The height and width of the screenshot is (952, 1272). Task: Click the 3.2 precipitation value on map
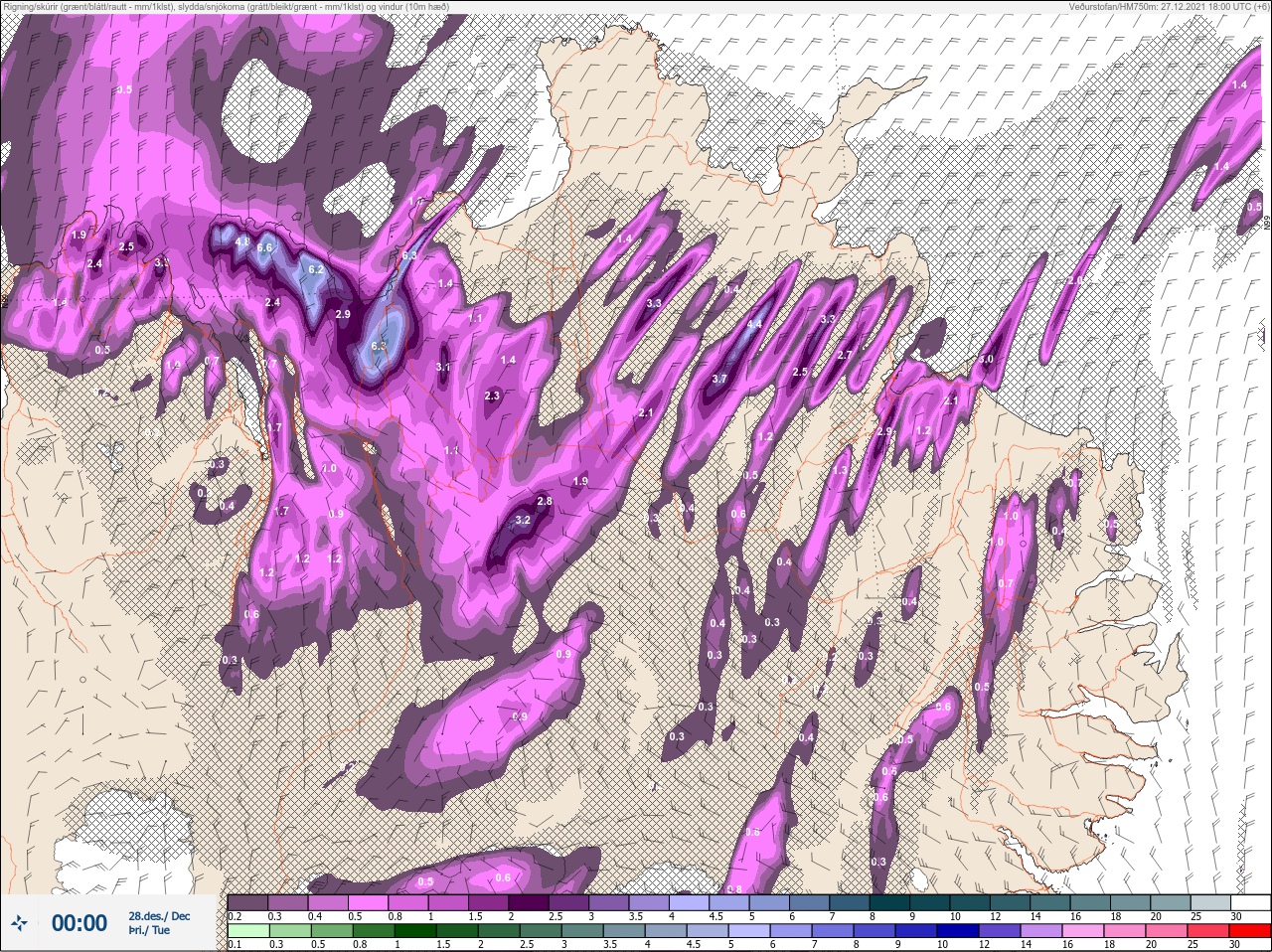523,520
